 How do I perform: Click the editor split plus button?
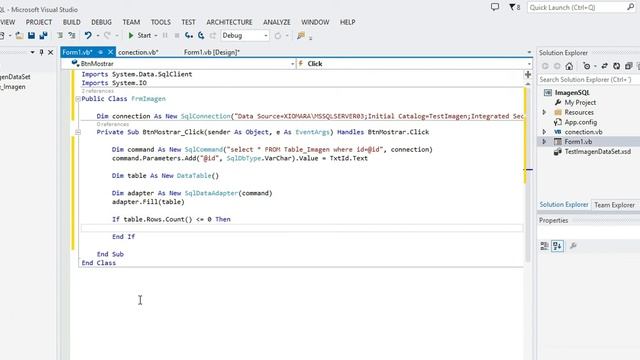(x=528, y=75)
